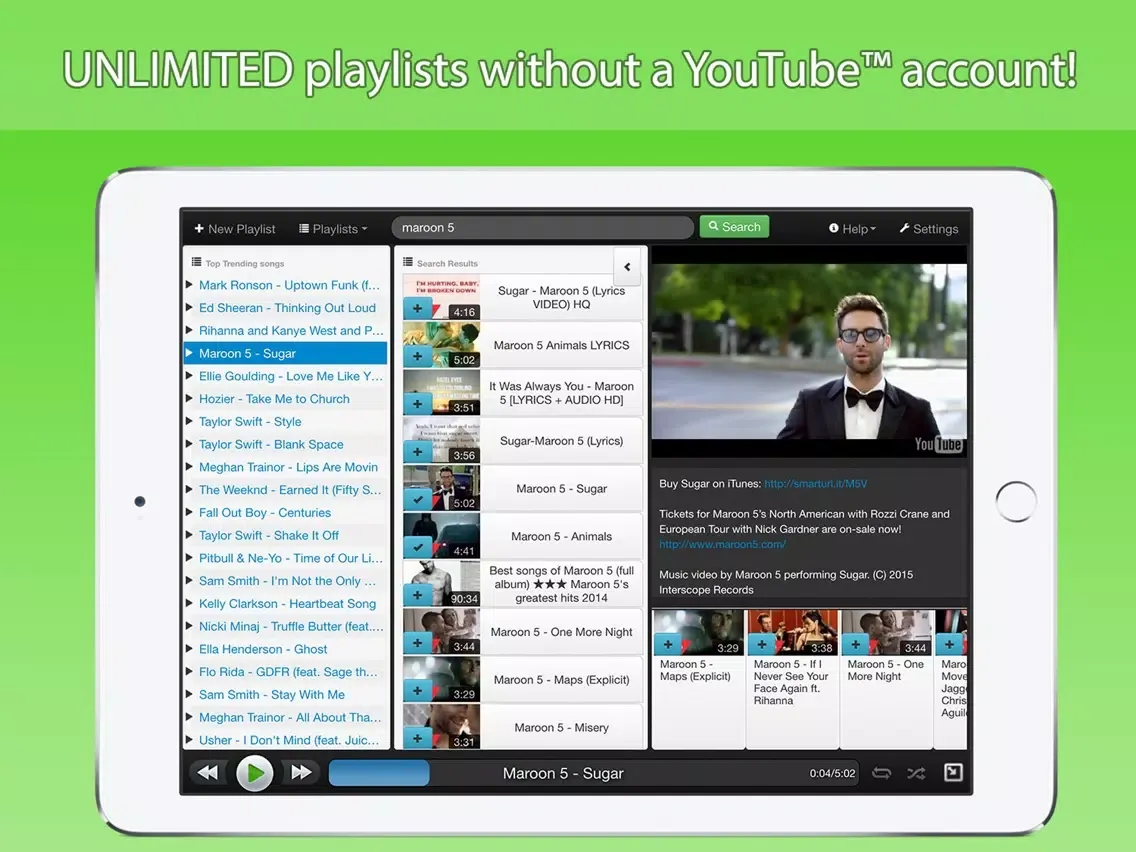Click the 90:34 Best songs thumbnail
Image resolution: width=1136 pixels, height=852 pixels.
(441, 584)
